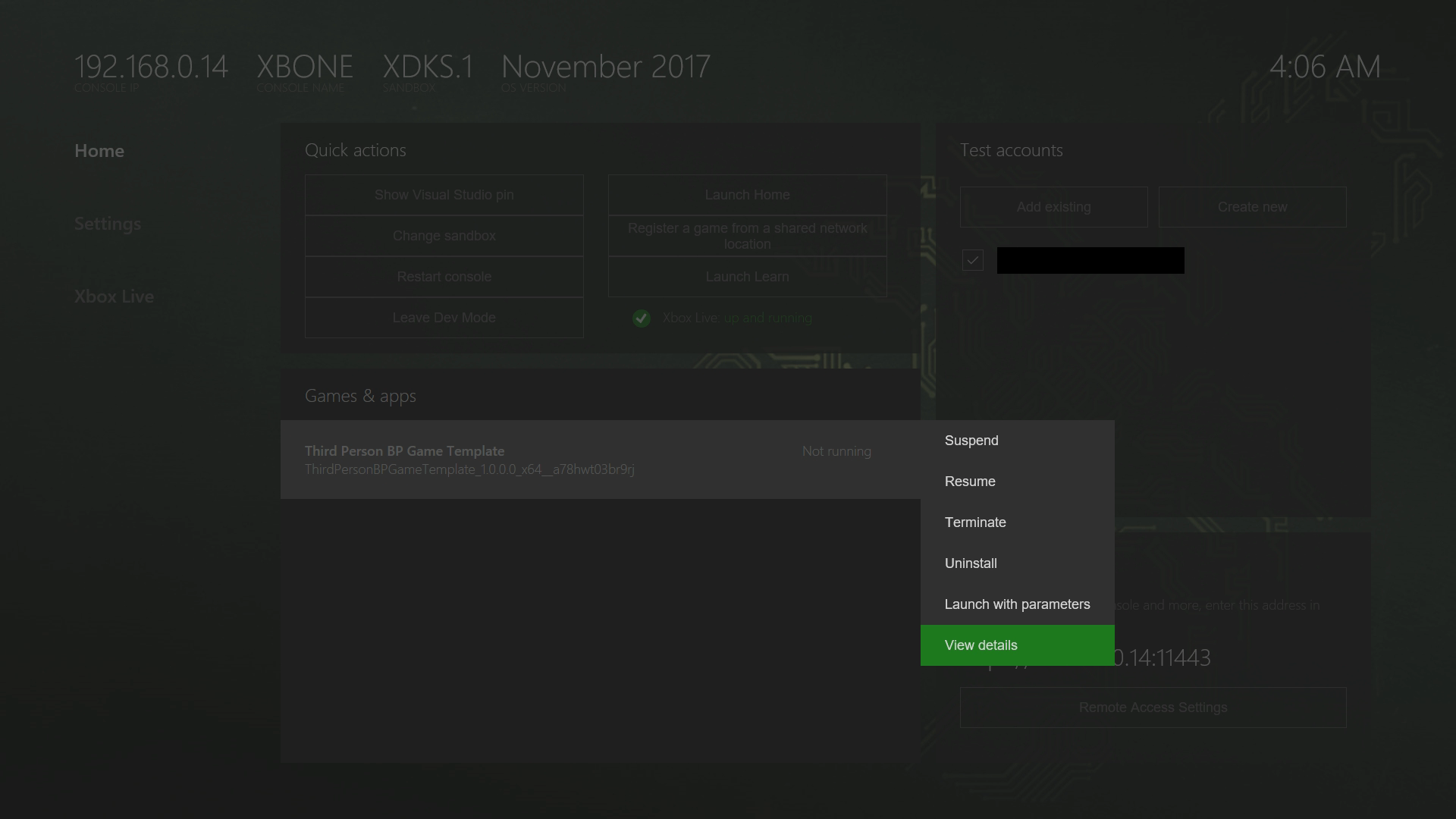
Task: Click the 4:06 AM clock
Action: click(x=1325, y=67)
